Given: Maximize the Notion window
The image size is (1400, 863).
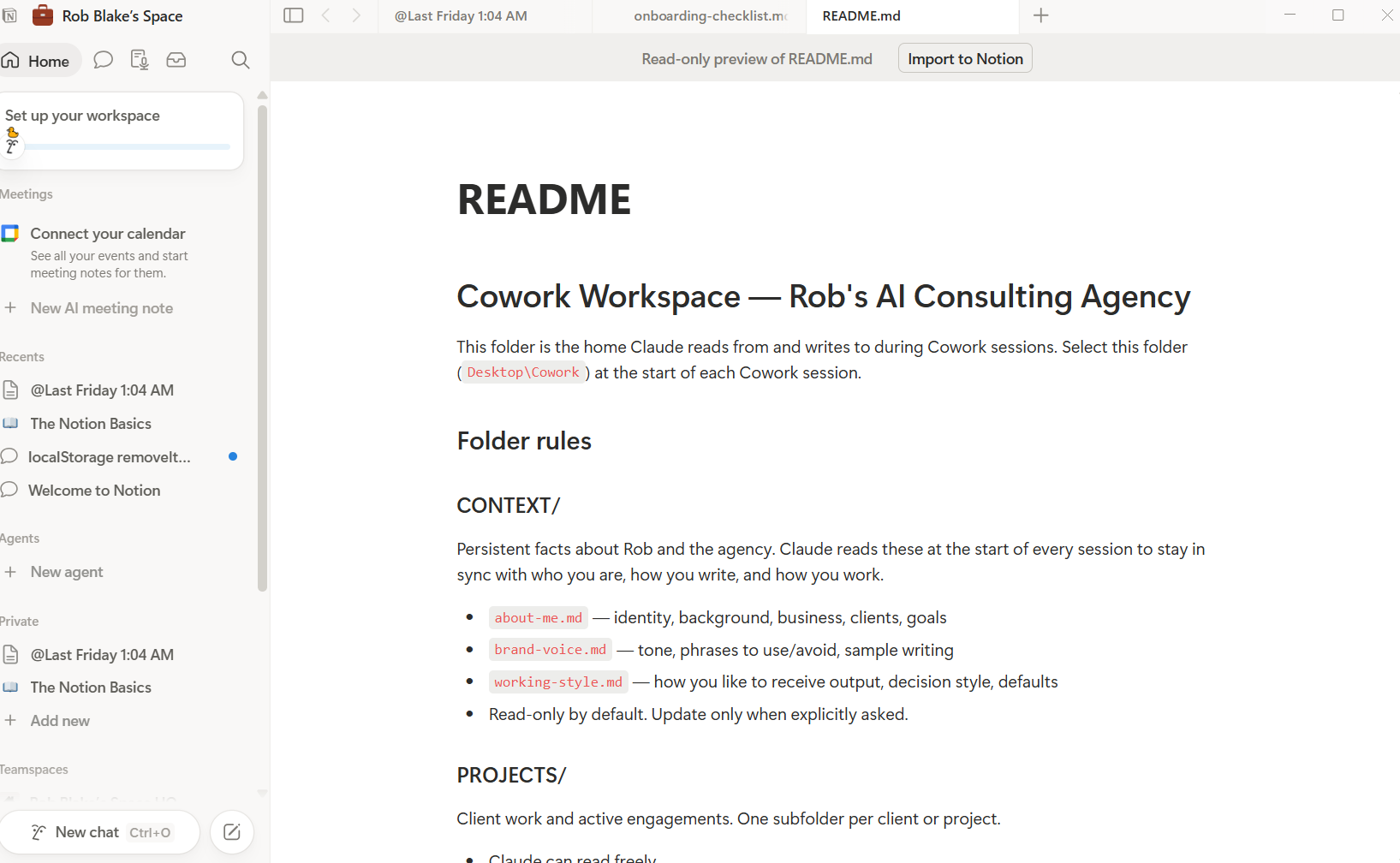Looking at the screenshot, I should pos(1338,15).
